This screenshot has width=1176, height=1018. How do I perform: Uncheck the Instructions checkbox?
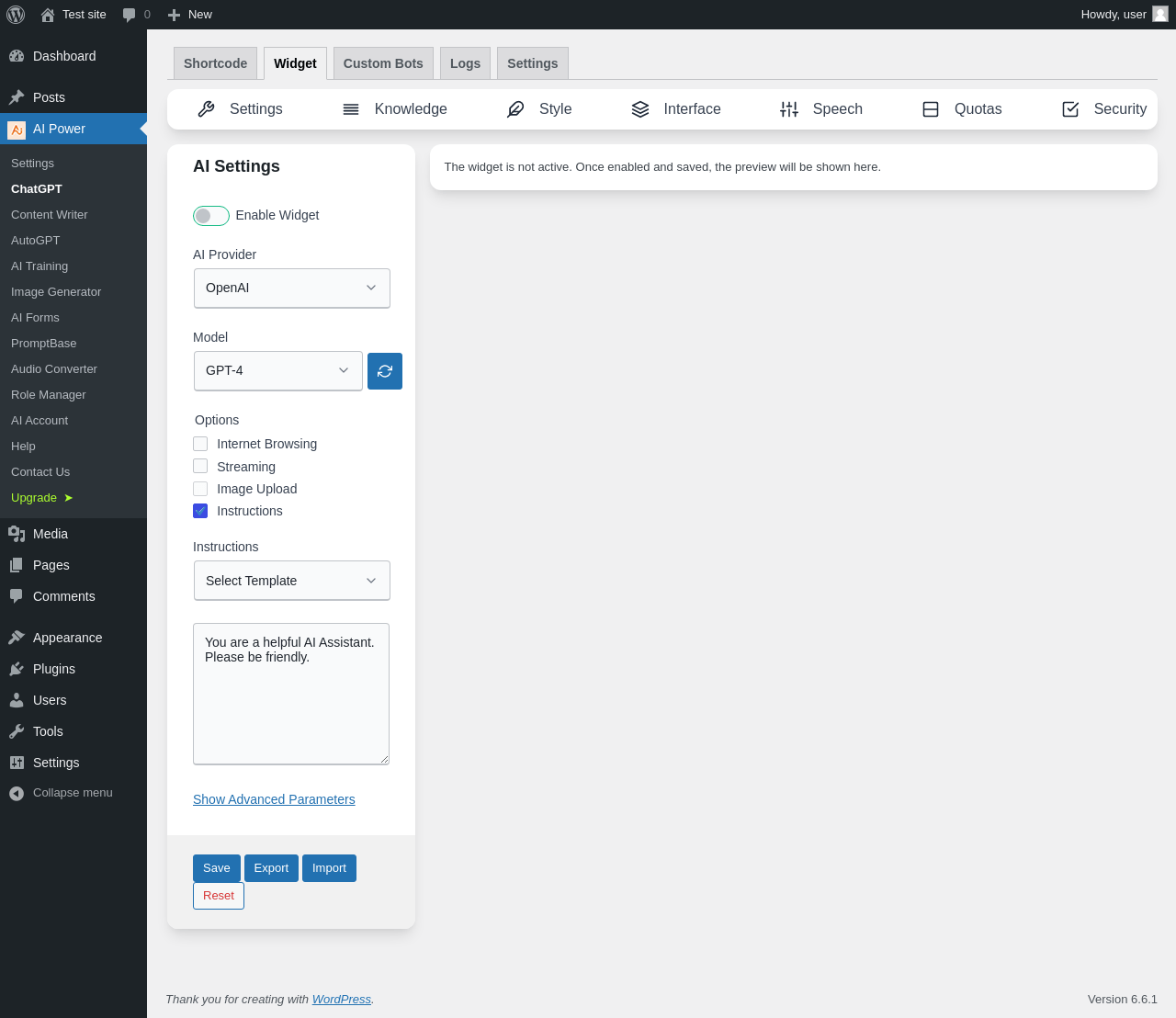200,511
